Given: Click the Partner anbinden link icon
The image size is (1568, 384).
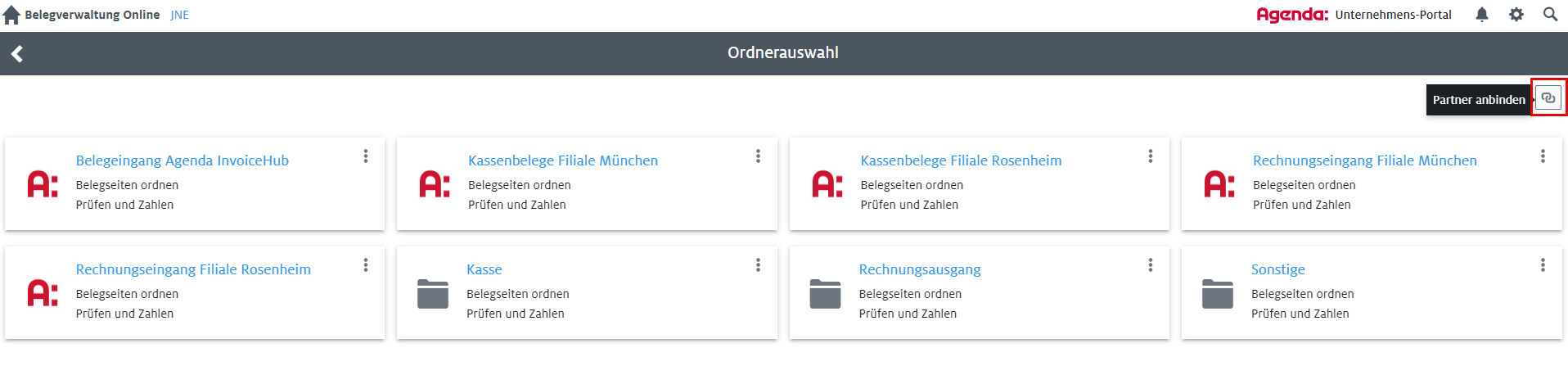Looking at the screenshot, I should click(x=1548, y=98).
